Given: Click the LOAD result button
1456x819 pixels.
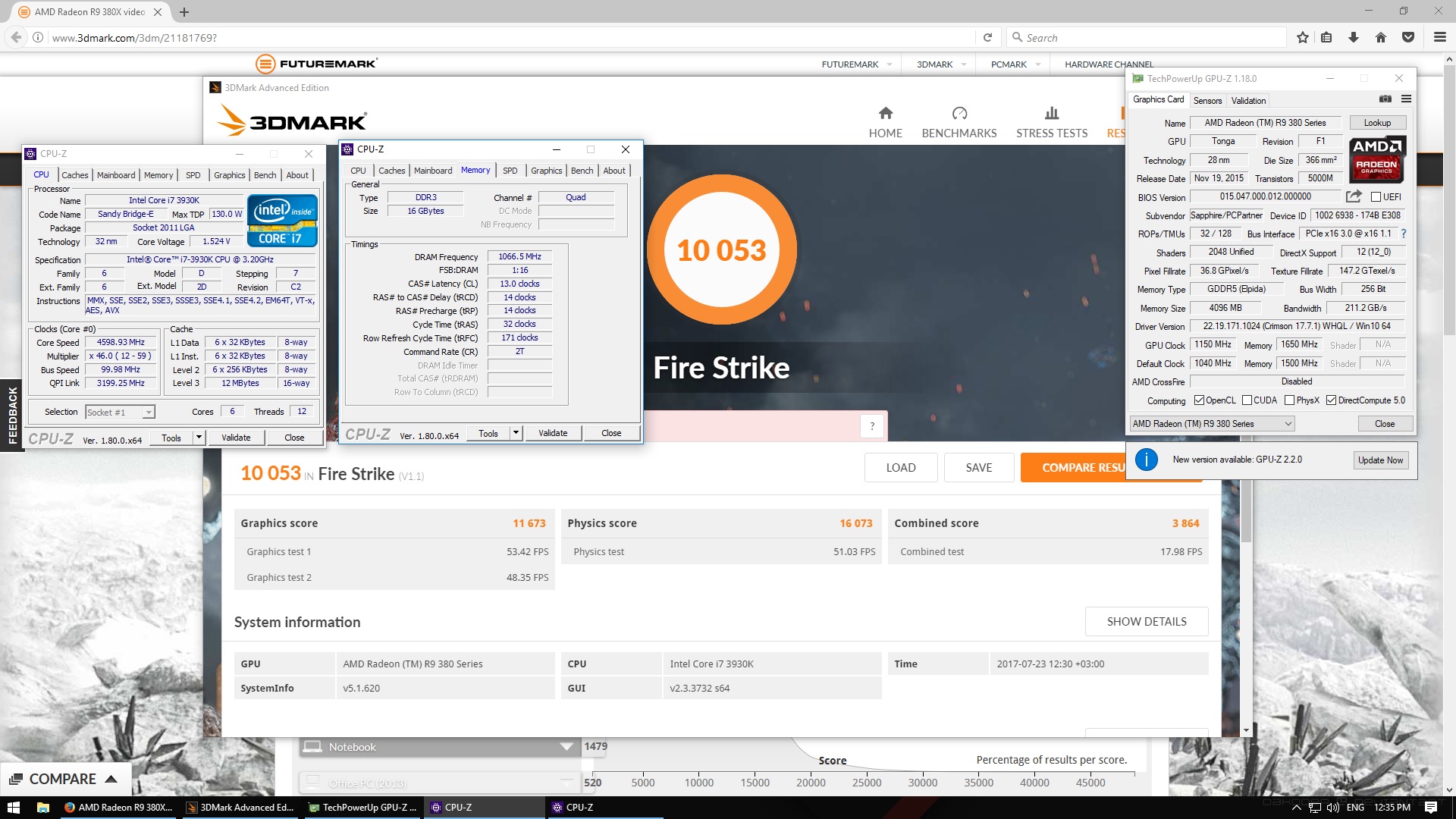Looking at the screenshot, I should click(x=901, y=468).
